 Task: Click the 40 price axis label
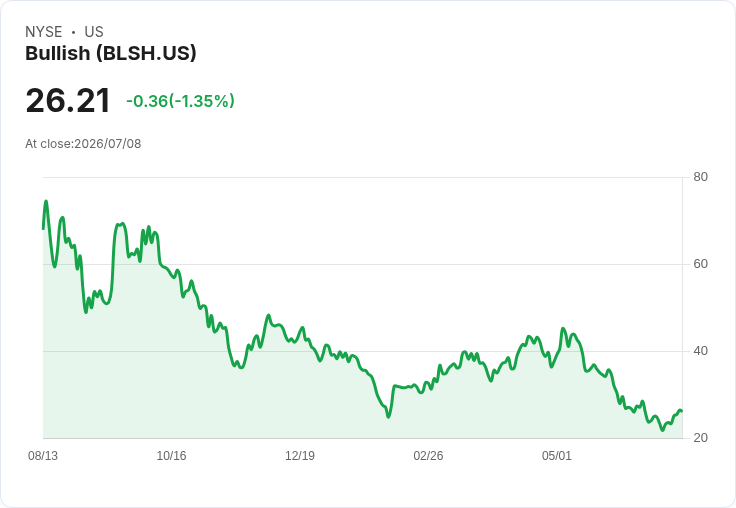pyautogui.click(x=700, y=351)
